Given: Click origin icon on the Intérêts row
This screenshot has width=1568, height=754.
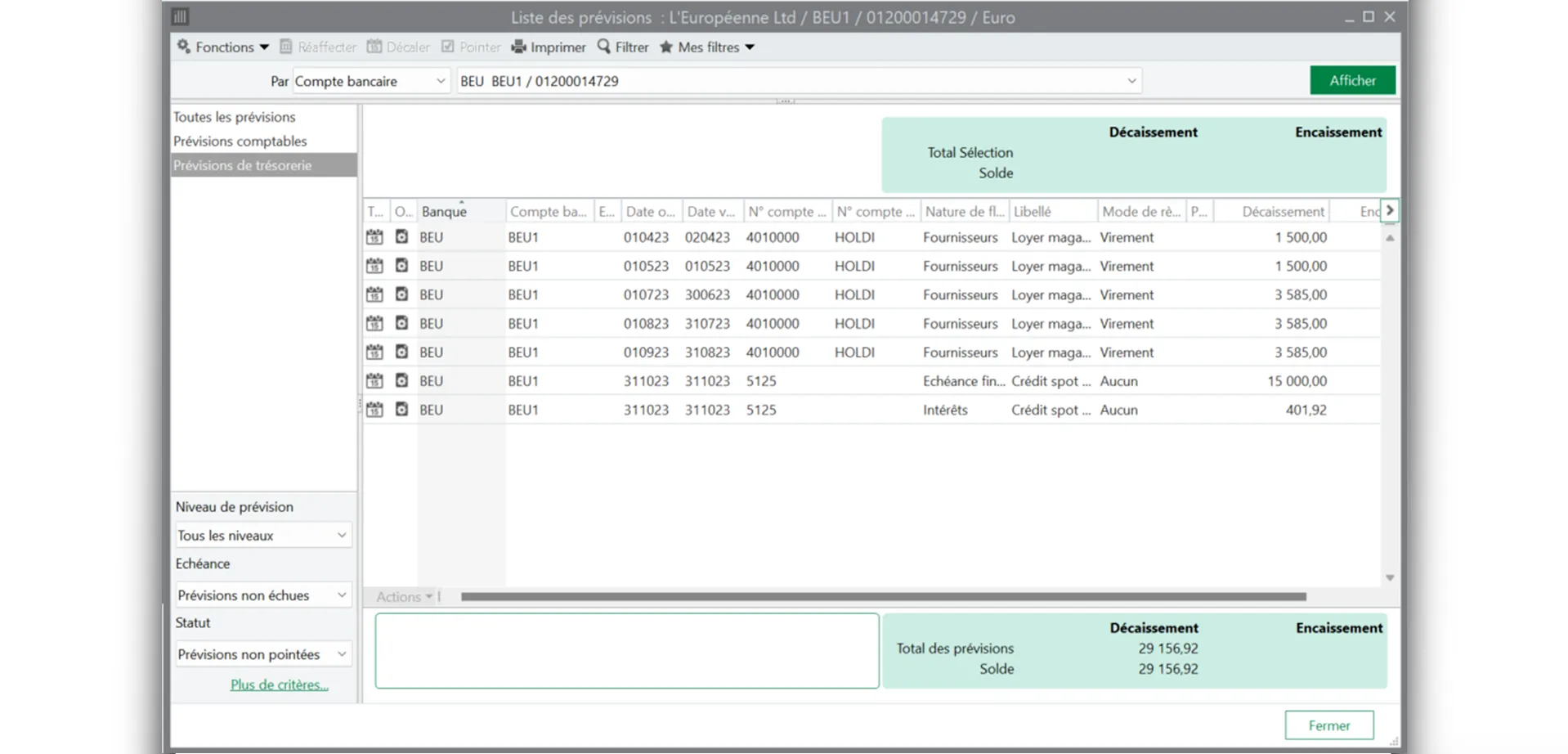Looking at the screenshot, I should [401, 409].
